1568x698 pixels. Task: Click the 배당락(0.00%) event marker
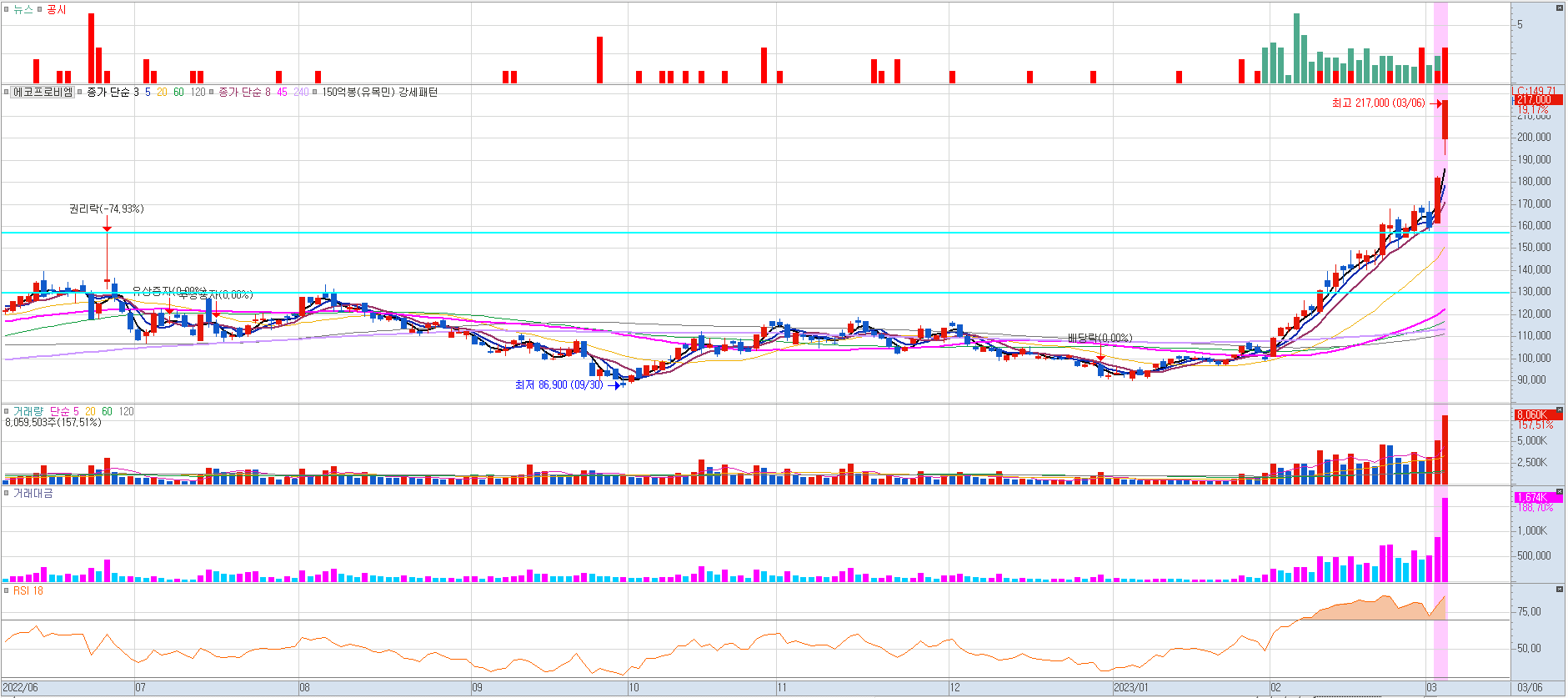coord(1100,338)
